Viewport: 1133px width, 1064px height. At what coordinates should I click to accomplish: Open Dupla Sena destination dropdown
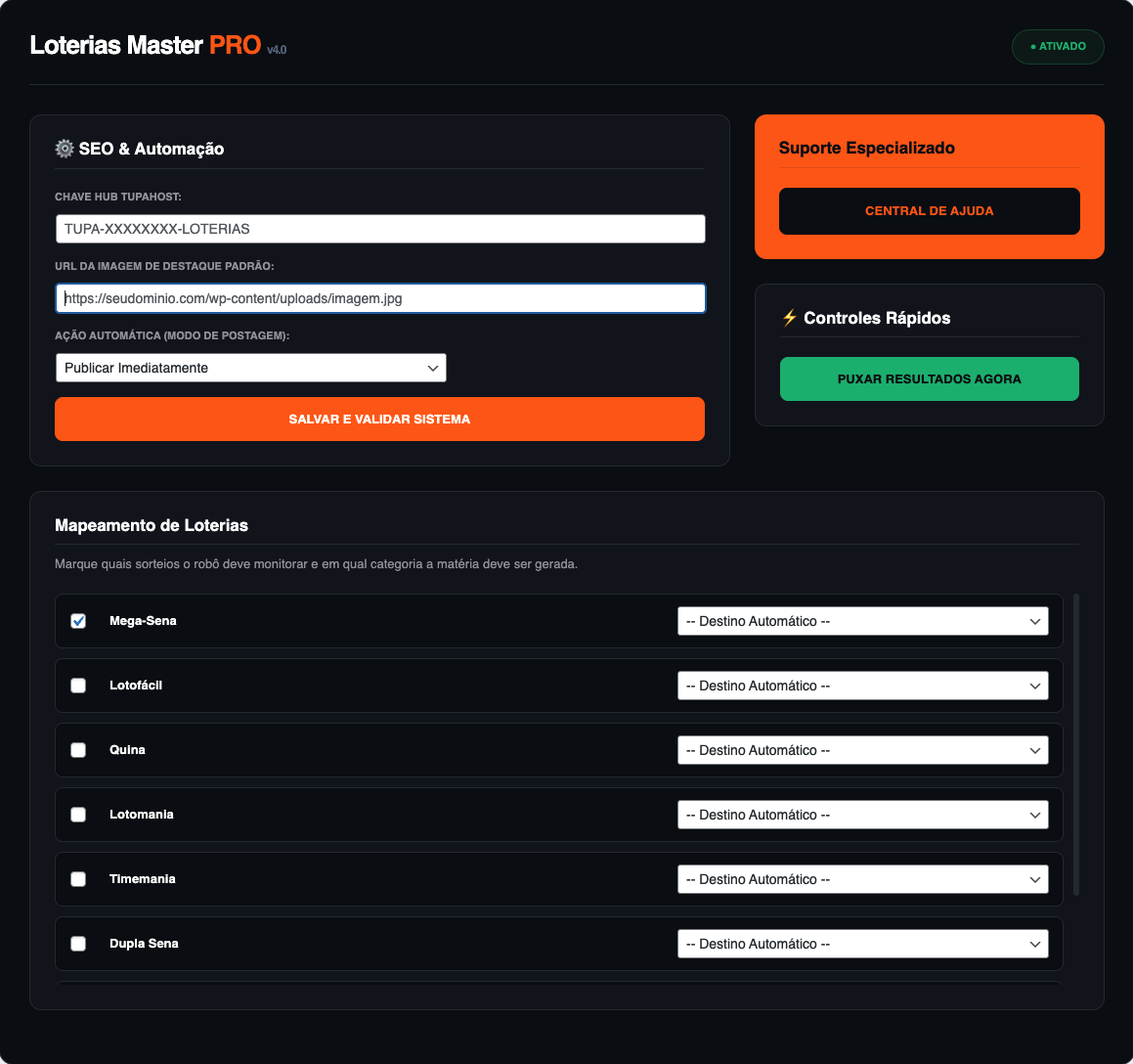click(862, 944)
